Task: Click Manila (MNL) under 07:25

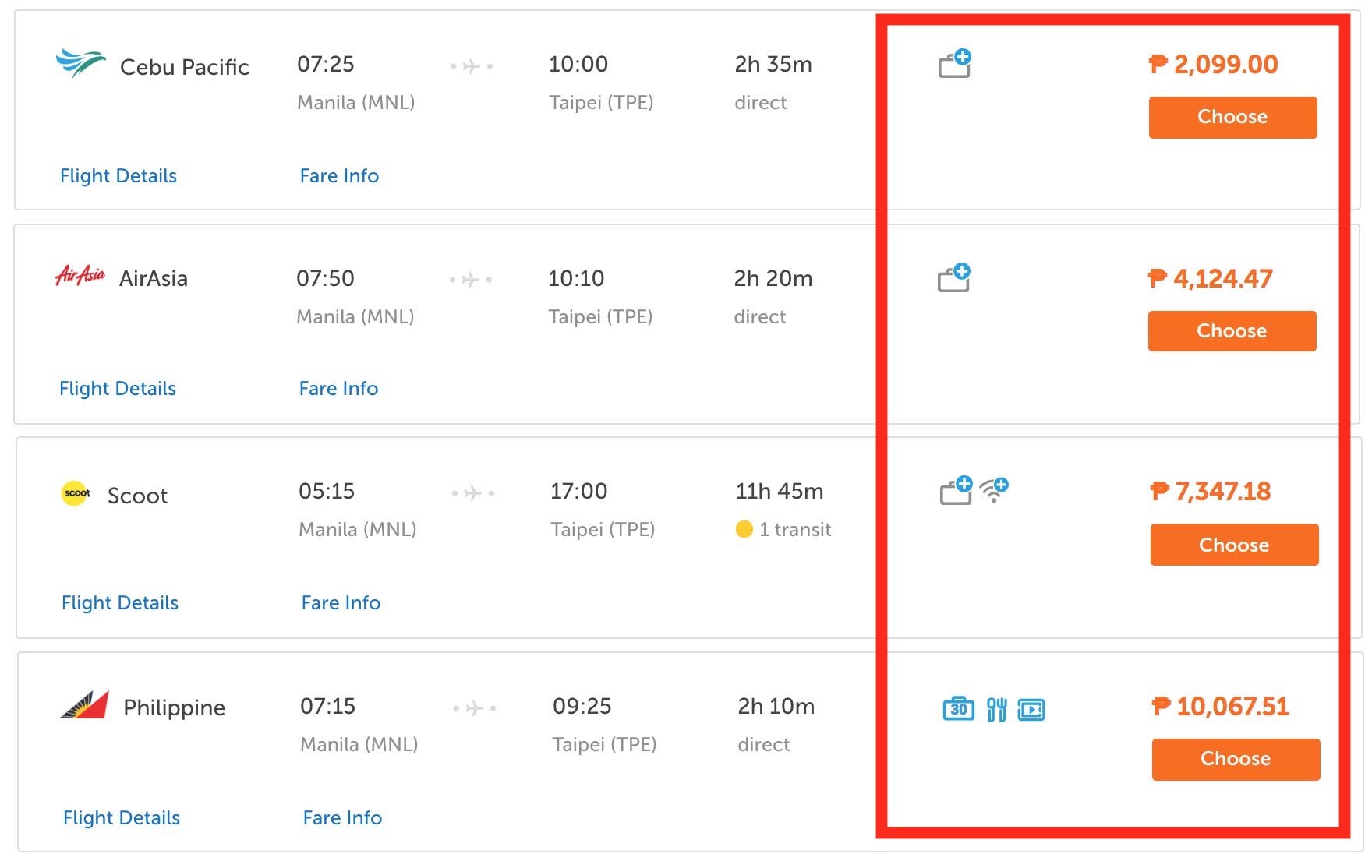Action: coord(356,103)
